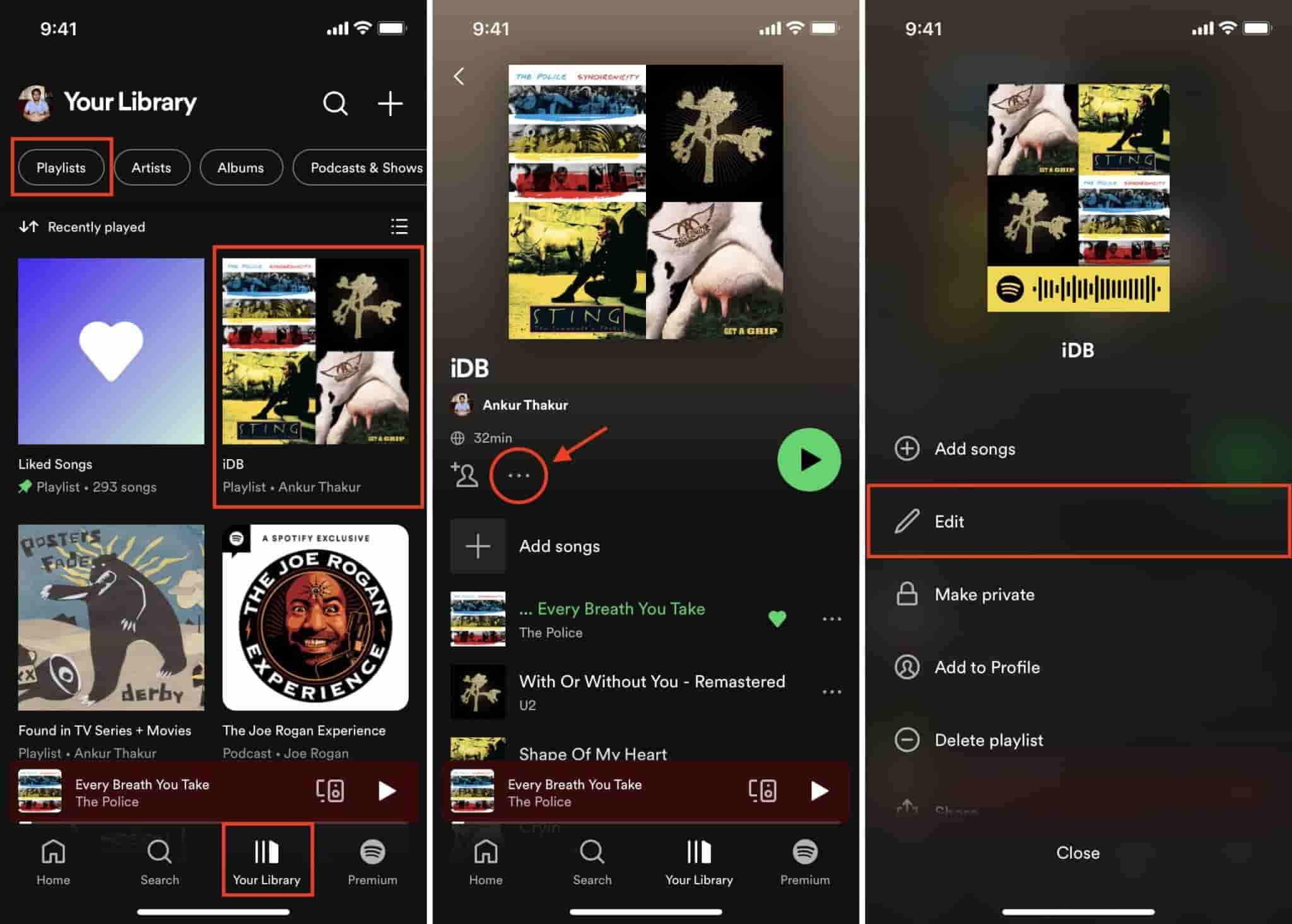Tap Make private toggle option
Image resolution: width=1292 pixels, height=924 pixels.
coord(1077,592)
